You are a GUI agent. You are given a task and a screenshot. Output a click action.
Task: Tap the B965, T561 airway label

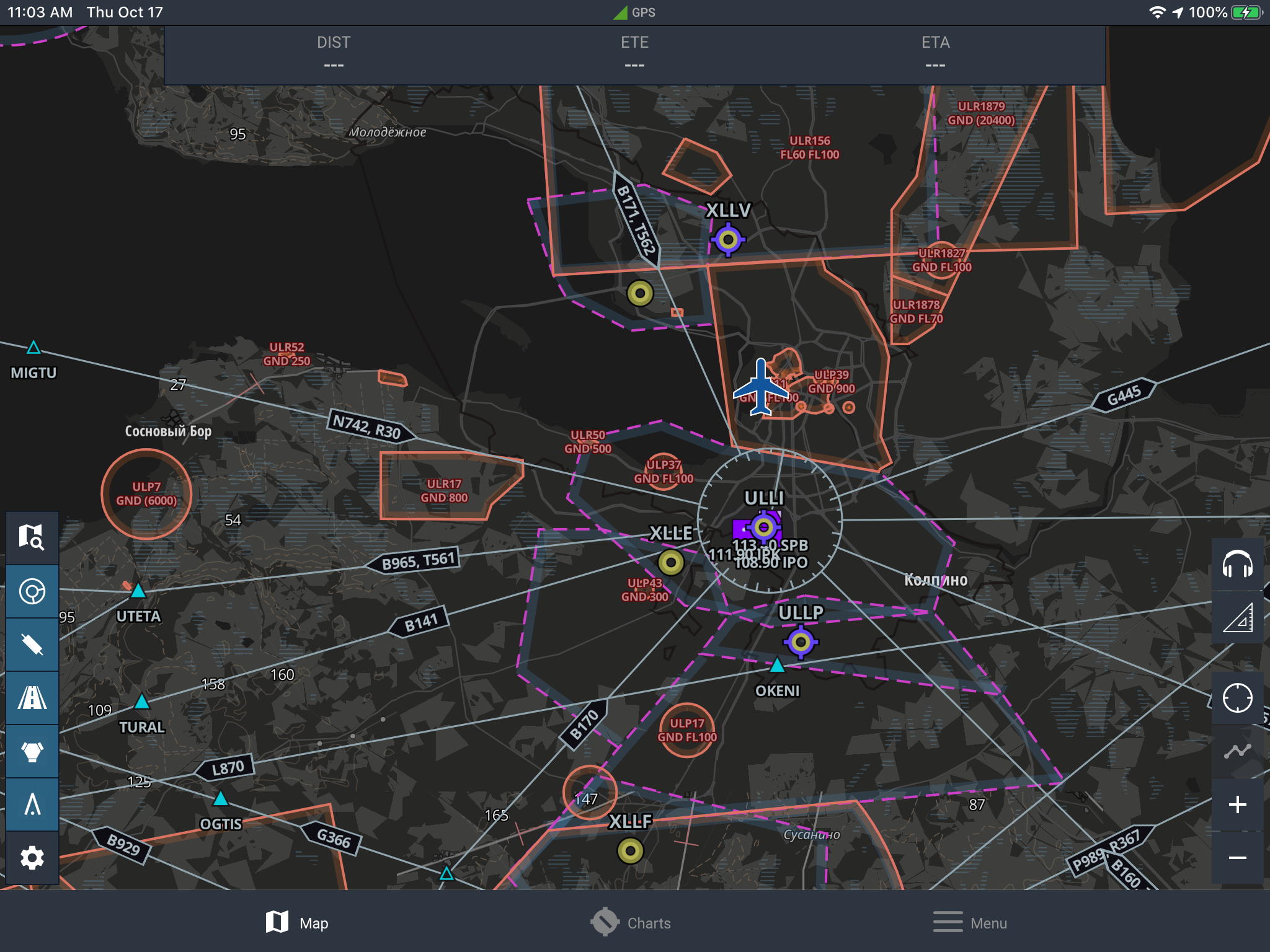click(x=419, y=561)
